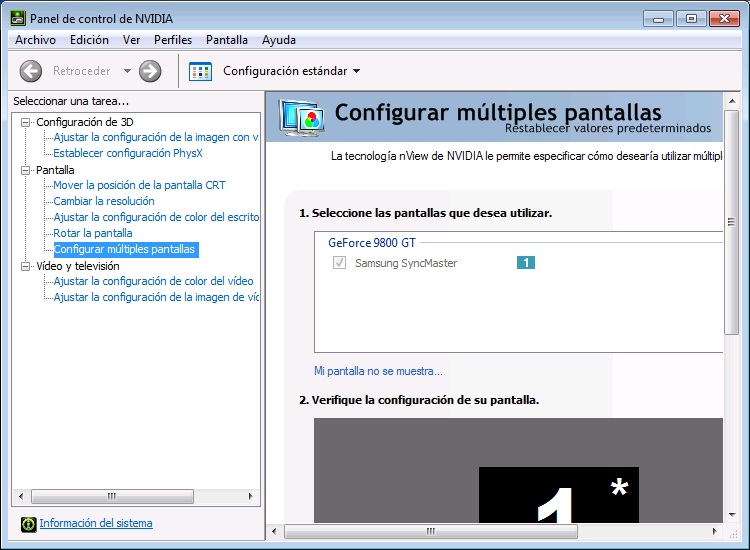Open the Información del sistema link
The width and height of the screenshot is (750, 550).
click(96, 523)
